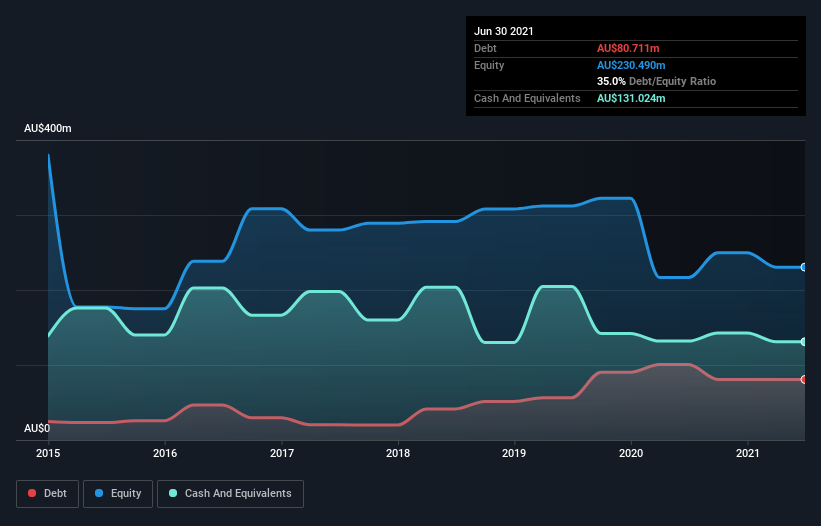Screen dimensions: 821x526
Task: Click the Debt row label in tooltip
Action: click(485, 48)
